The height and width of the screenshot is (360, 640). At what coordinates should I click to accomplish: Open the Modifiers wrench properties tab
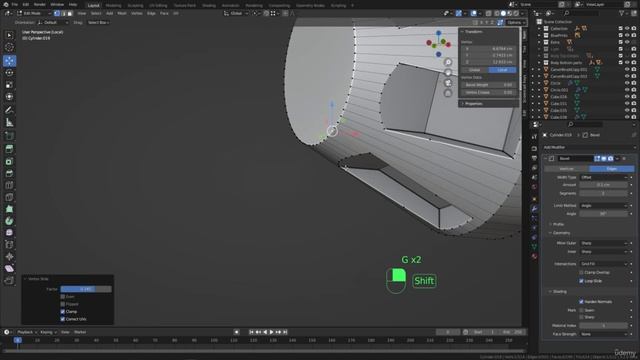(534, 209)
